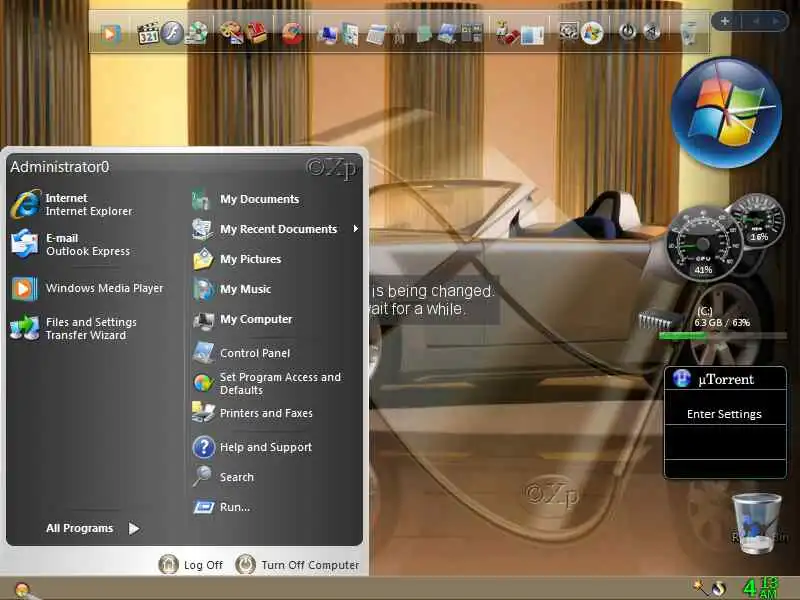The width and height of the screenshot is (800, 600).
Task: Click the first system tray icon
Action: point(698,587)
